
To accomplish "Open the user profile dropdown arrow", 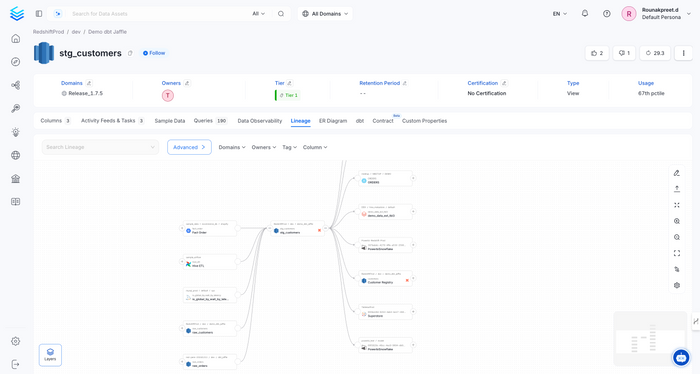I will pos(688,14).
